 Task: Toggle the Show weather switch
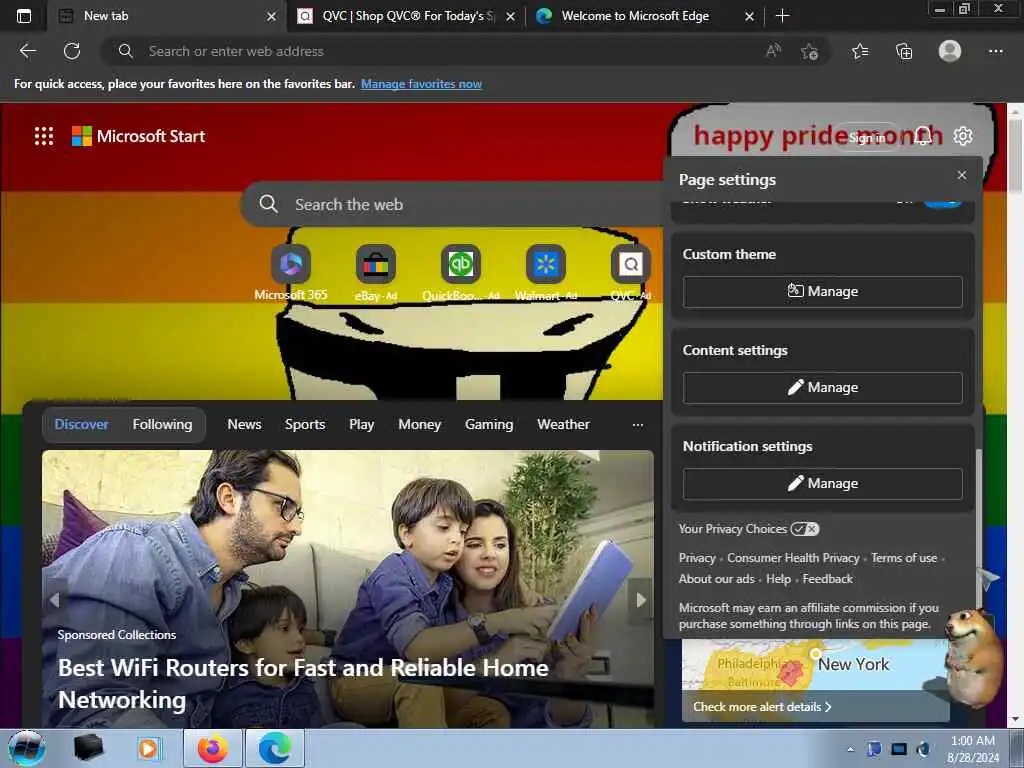click(942, 202)
